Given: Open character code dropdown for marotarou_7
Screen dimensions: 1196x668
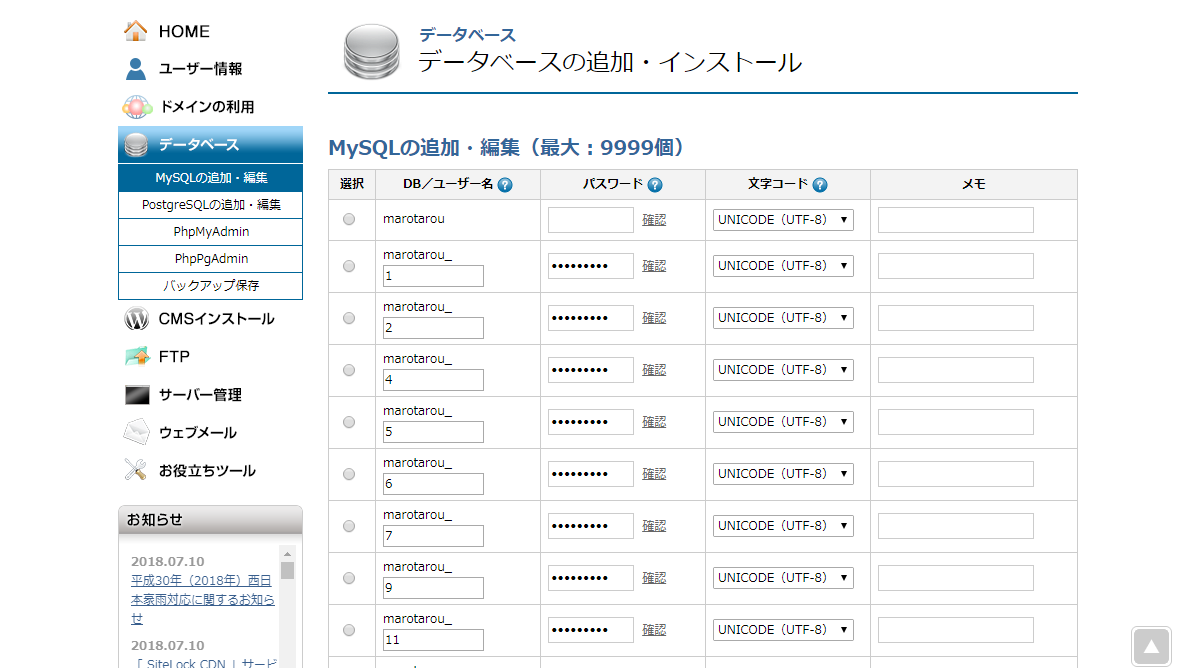Looking at the screenshot, I should (783, 526).
